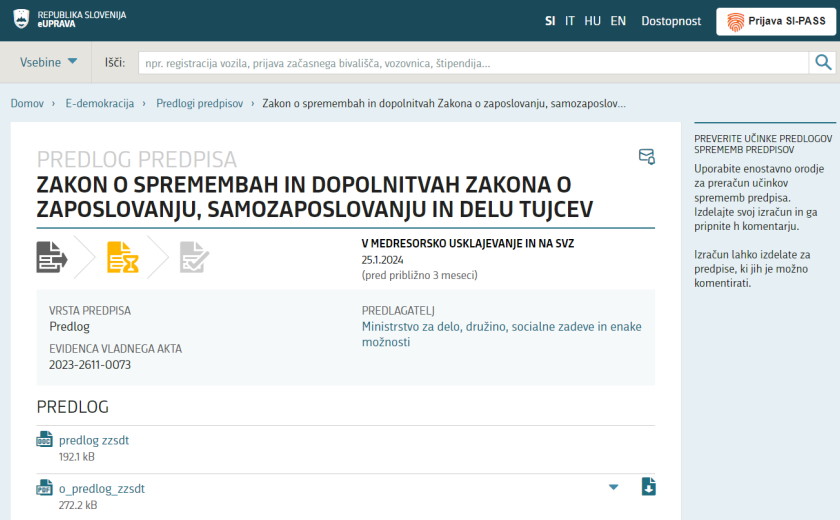Click the first document stage icon
Screen dimensions: 840x520
52,257
